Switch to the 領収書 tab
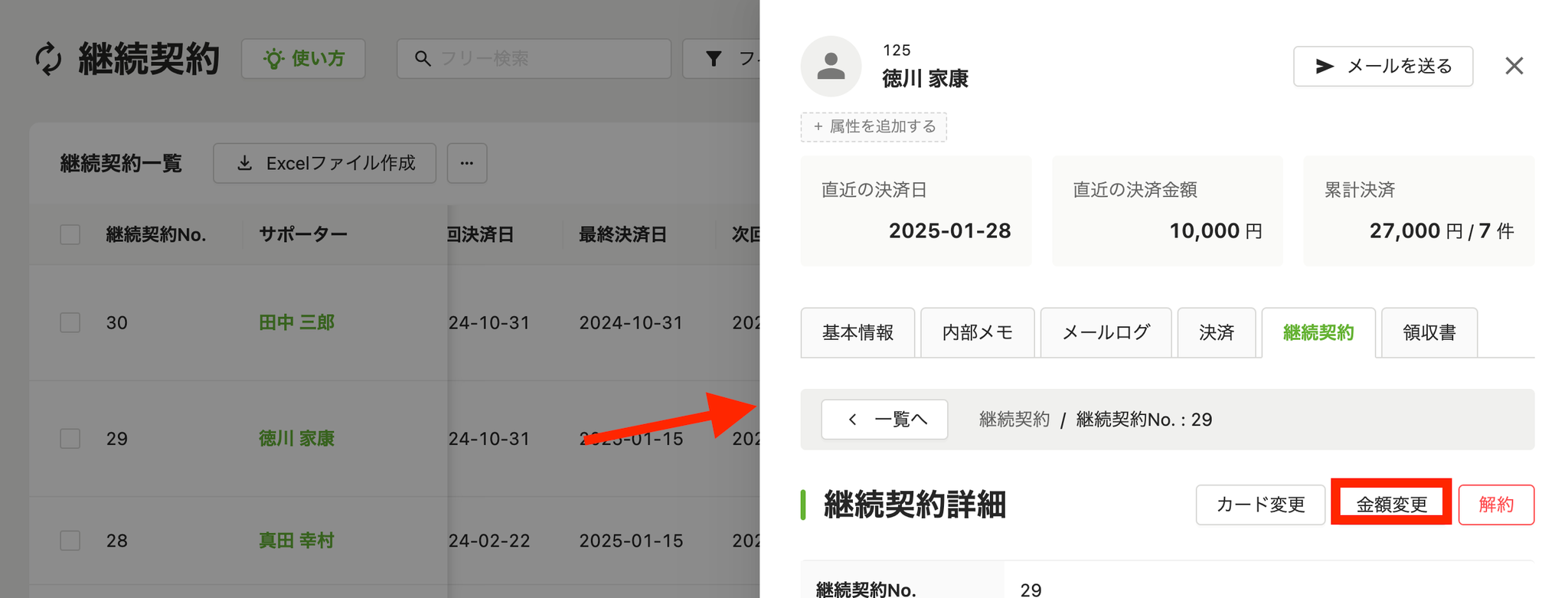Viewport: 1568px width, 598px height. pos(1429,332)
